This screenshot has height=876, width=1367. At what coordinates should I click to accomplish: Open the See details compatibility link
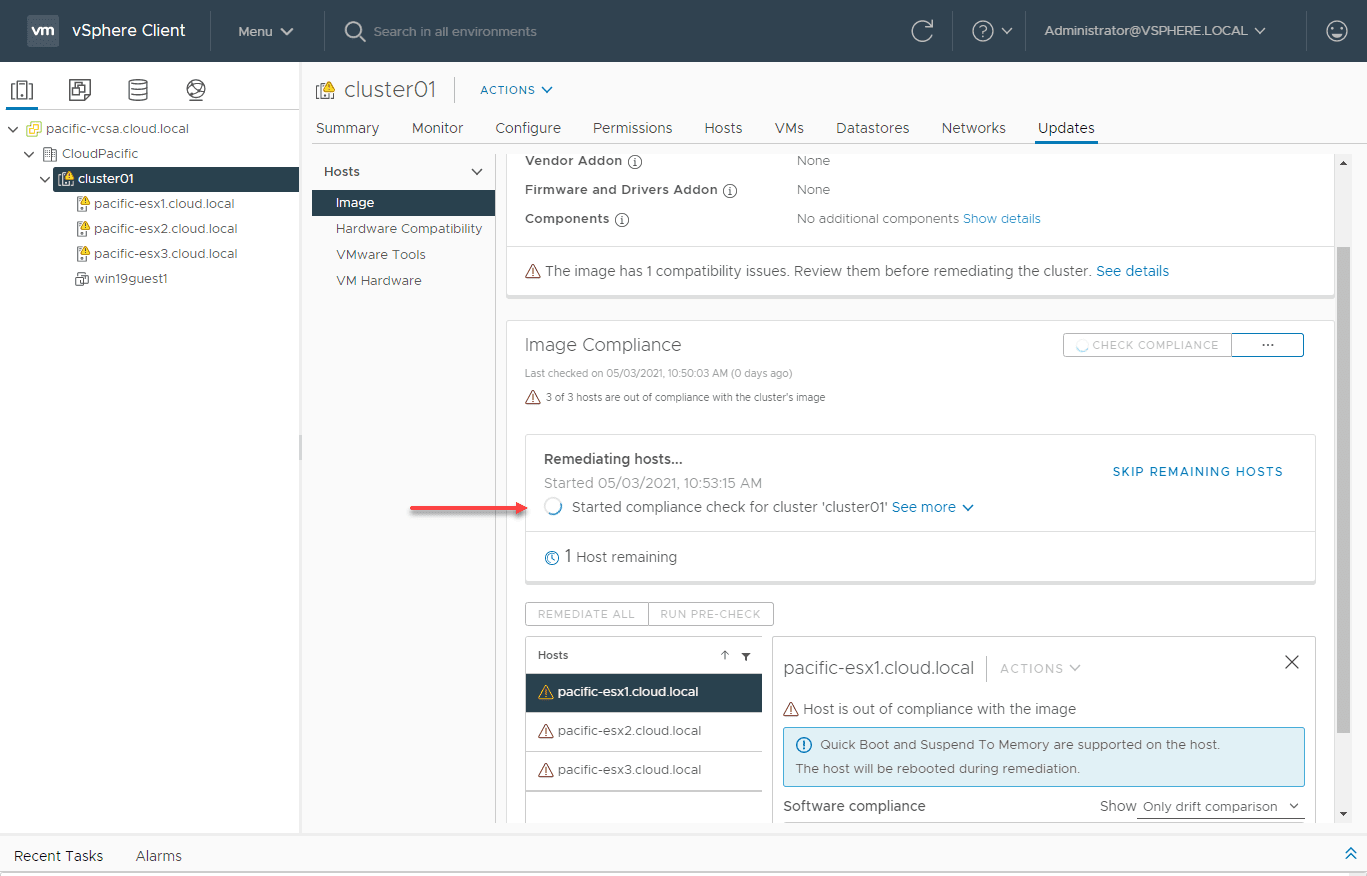(x=1132, y=271)
